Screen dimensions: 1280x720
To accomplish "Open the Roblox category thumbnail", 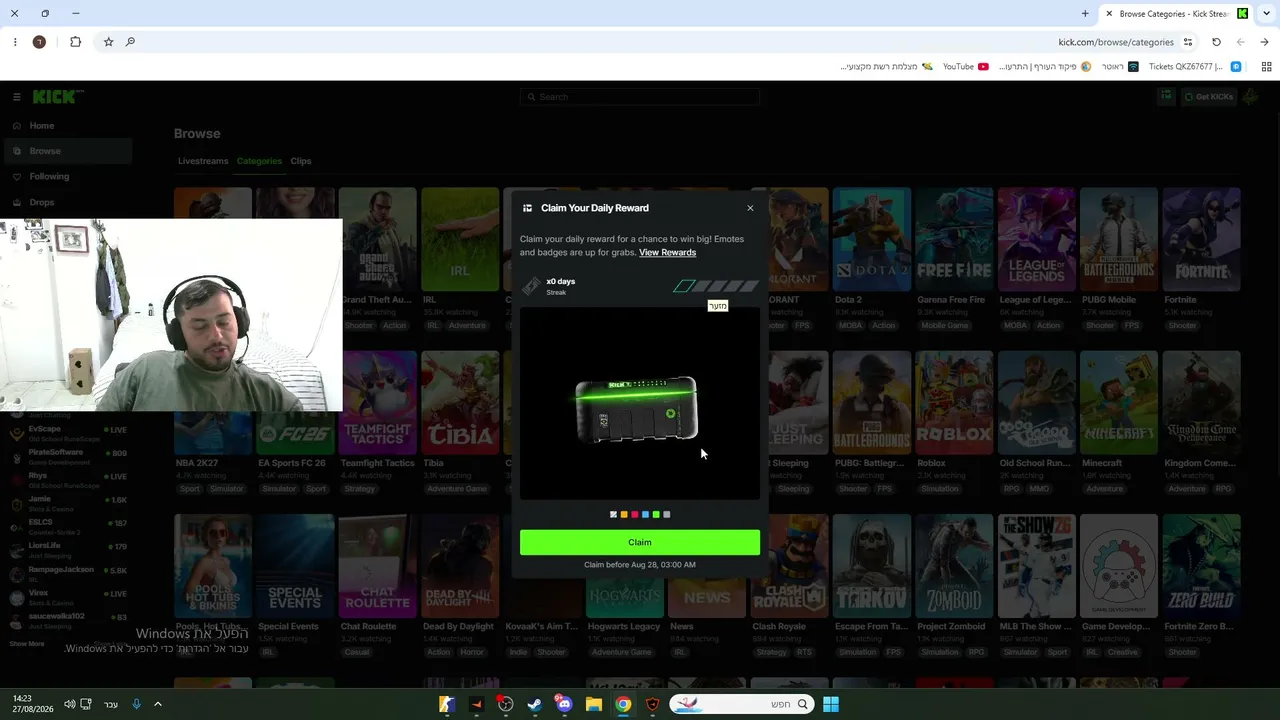I will click(954, 402).
